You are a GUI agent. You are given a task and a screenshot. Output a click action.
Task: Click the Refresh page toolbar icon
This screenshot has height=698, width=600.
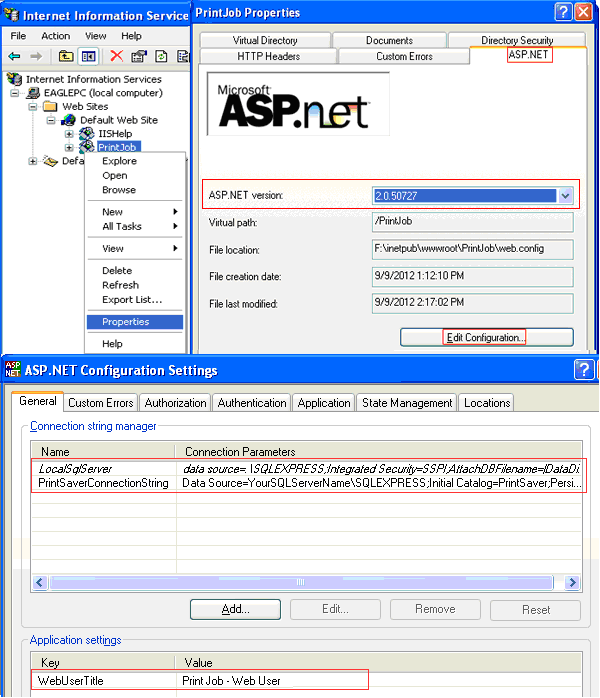(x=161, y=56)
